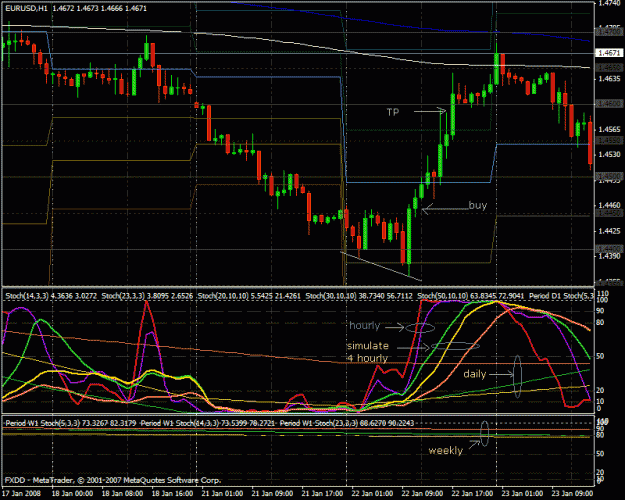Click the boxed 1.4600 level label
625x500 pixels.
[x=609, y=104]
